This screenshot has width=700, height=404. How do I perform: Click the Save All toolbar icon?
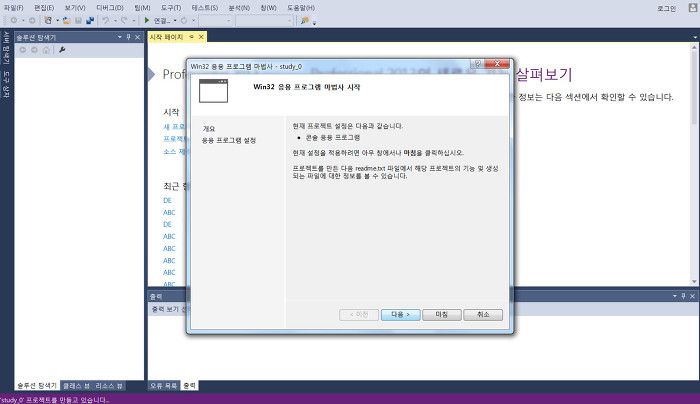pos(90,21)
